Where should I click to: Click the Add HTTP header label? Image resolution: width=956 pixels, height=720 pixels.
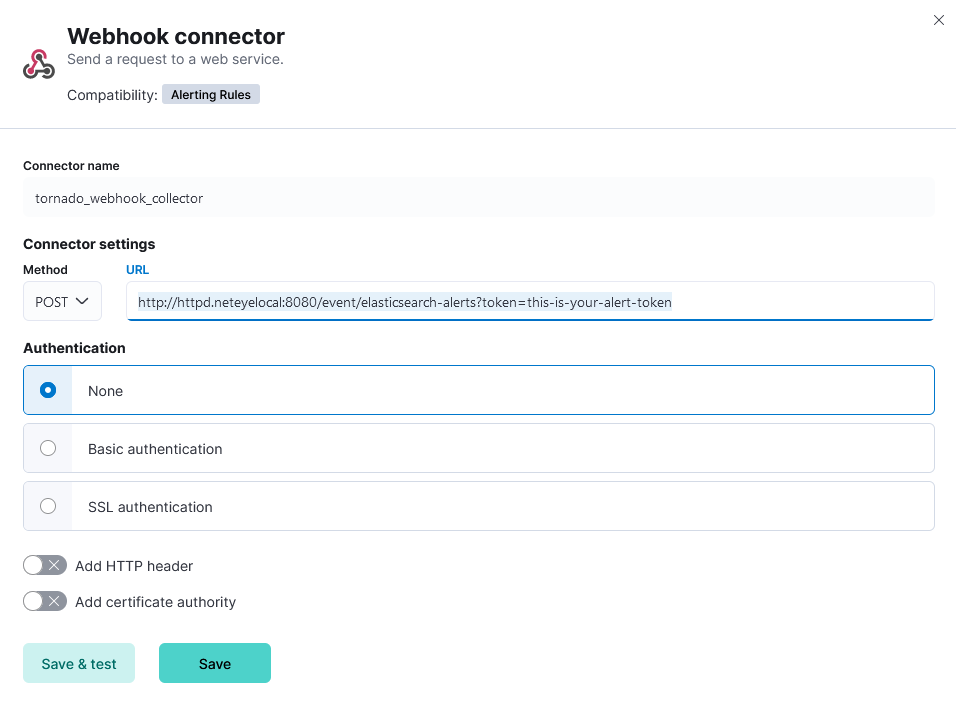pyautogui.click(x=134, y=566)
